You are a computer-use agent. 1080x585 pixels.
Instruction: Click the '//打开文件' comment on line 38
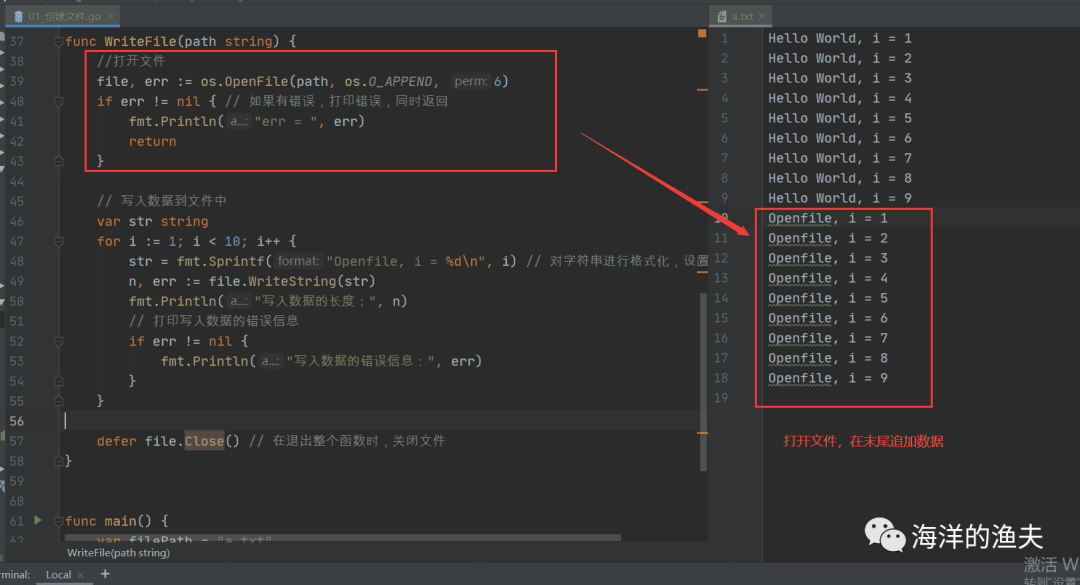pyautogui.click(x=131, y=61)
